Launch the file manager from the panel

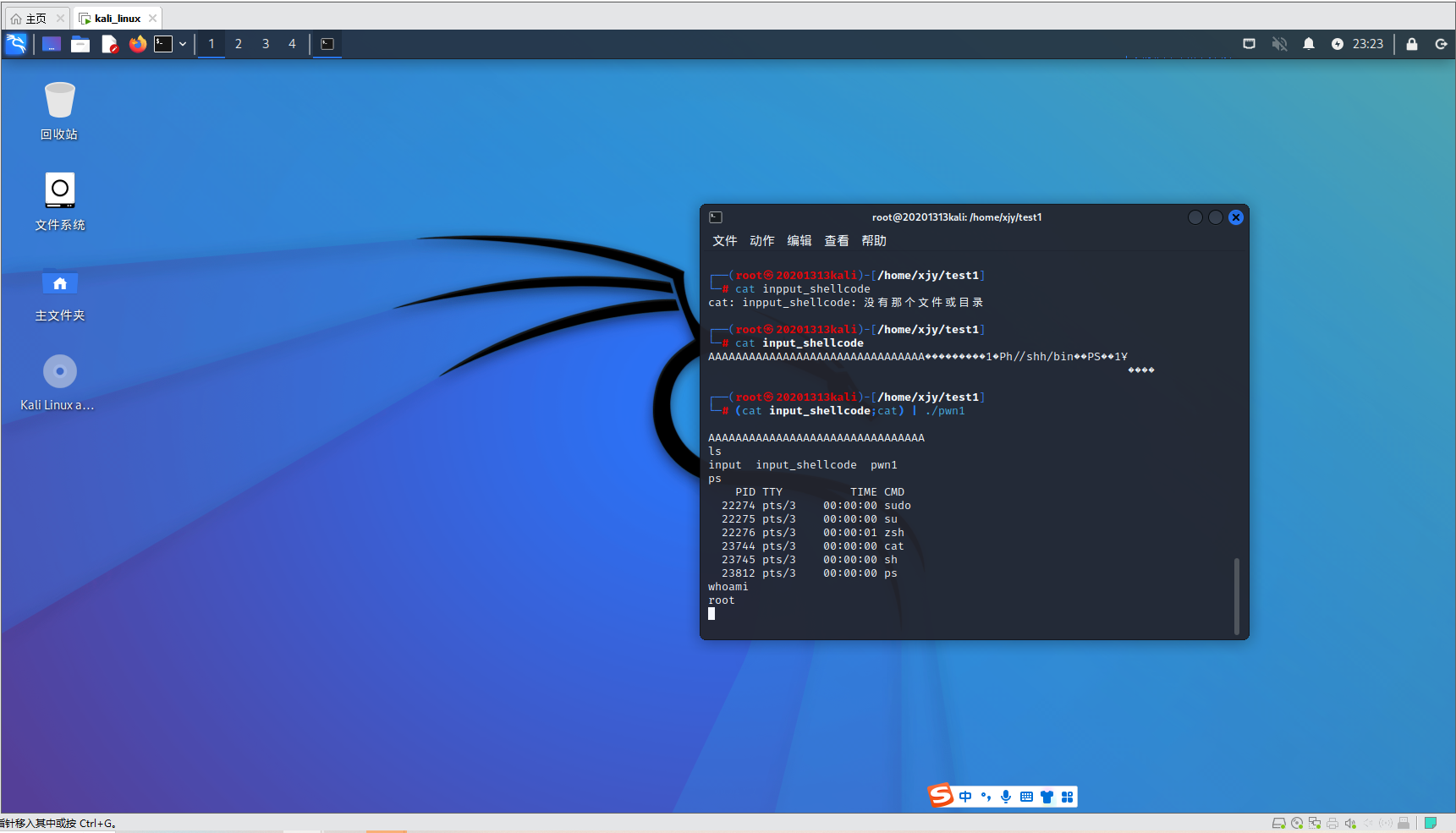pyautogui.click(x=80, y=44)
